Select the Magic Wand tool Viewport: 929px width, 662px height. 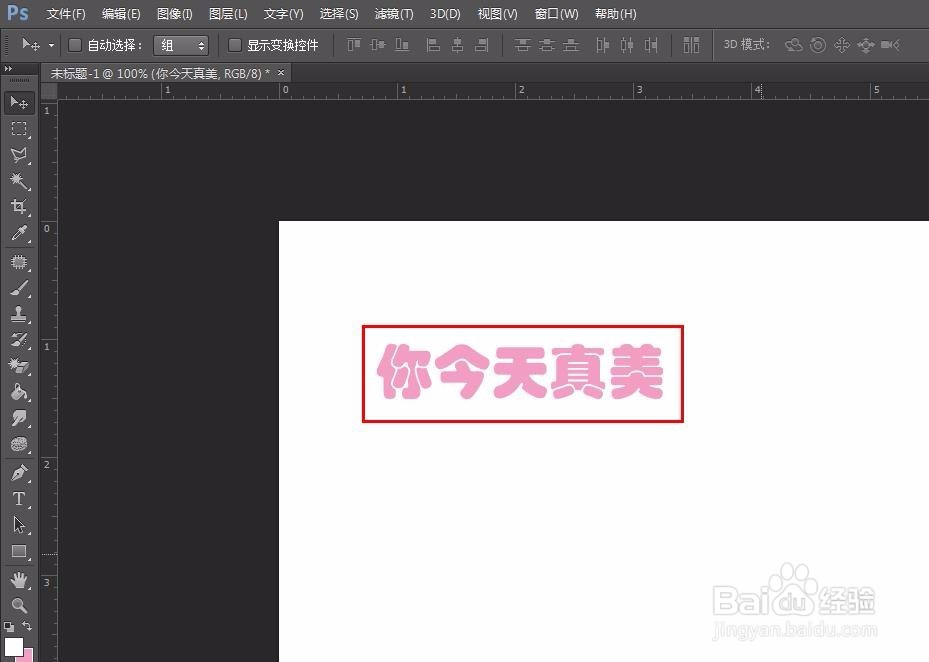point(19,180)
